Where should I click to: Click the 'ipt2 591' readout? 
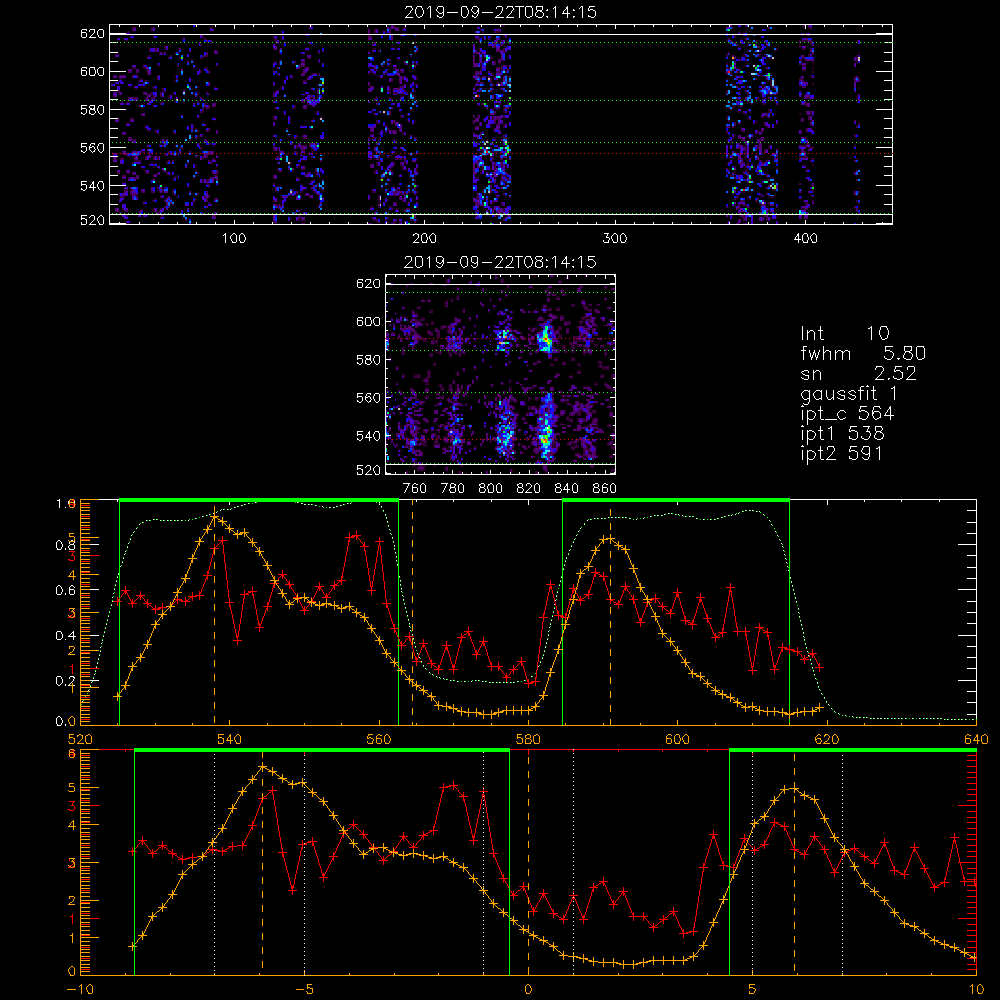841,453
